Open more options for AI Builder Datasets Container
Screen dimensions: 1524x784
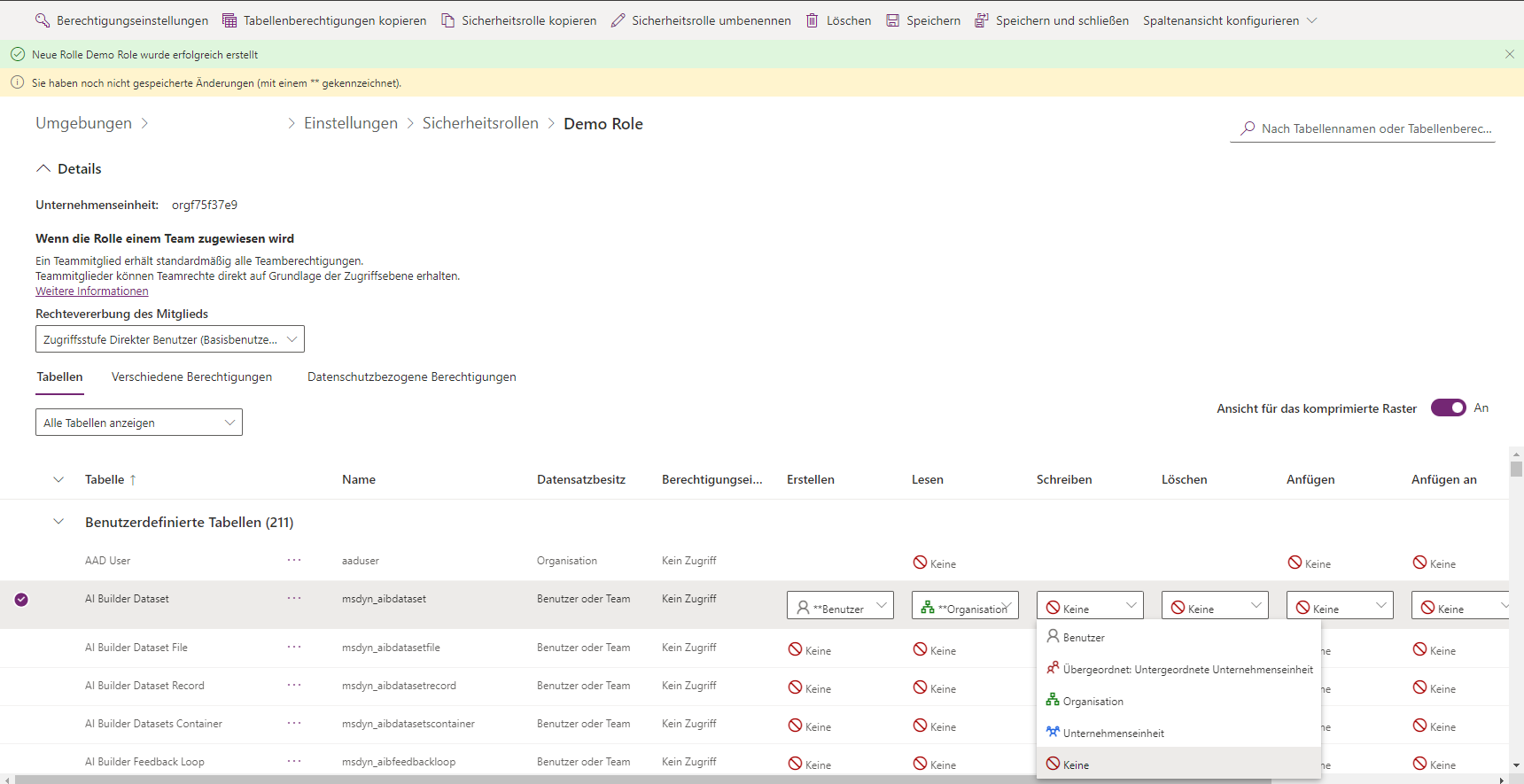[294, 723]
